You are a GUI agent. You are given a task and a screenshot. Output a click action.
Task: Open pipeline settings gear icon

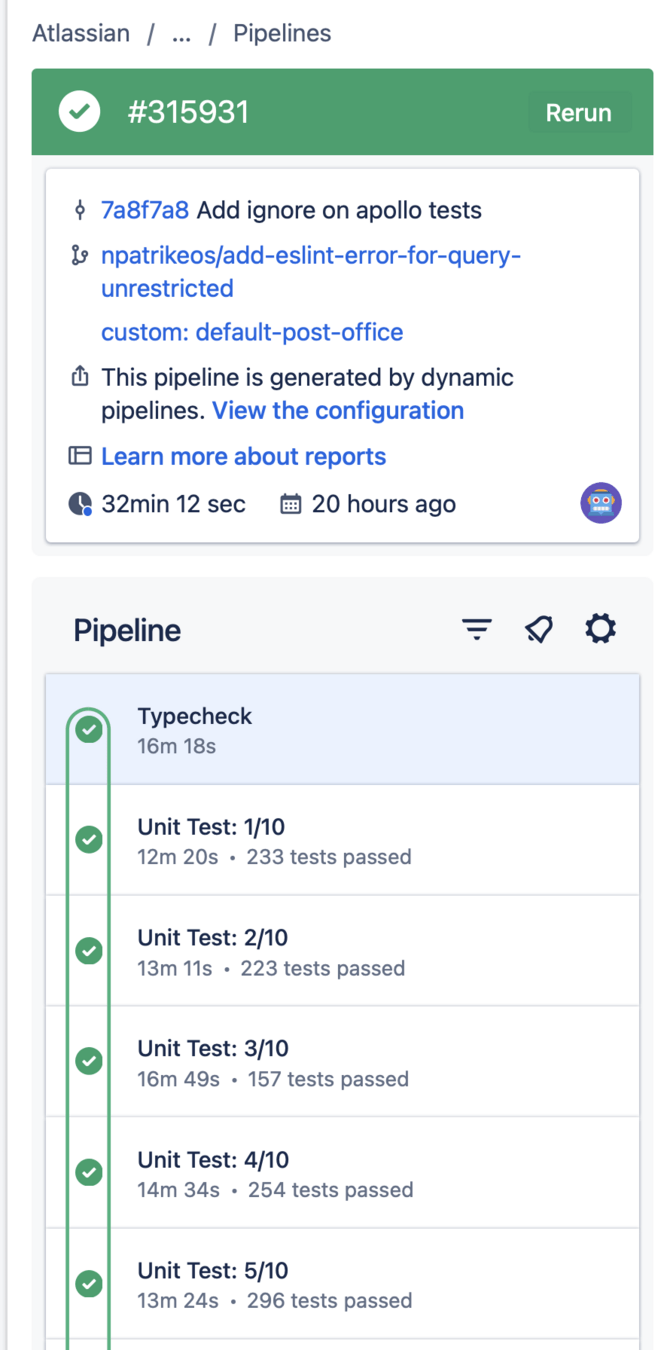[600, 629]
